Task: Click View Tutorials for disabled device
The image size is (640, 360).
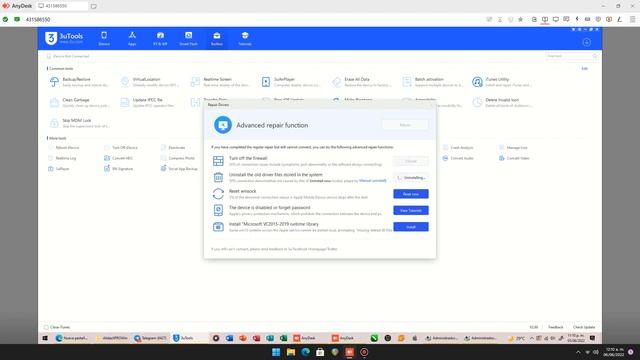Action: pyautogui.click(x=411, y=210)
